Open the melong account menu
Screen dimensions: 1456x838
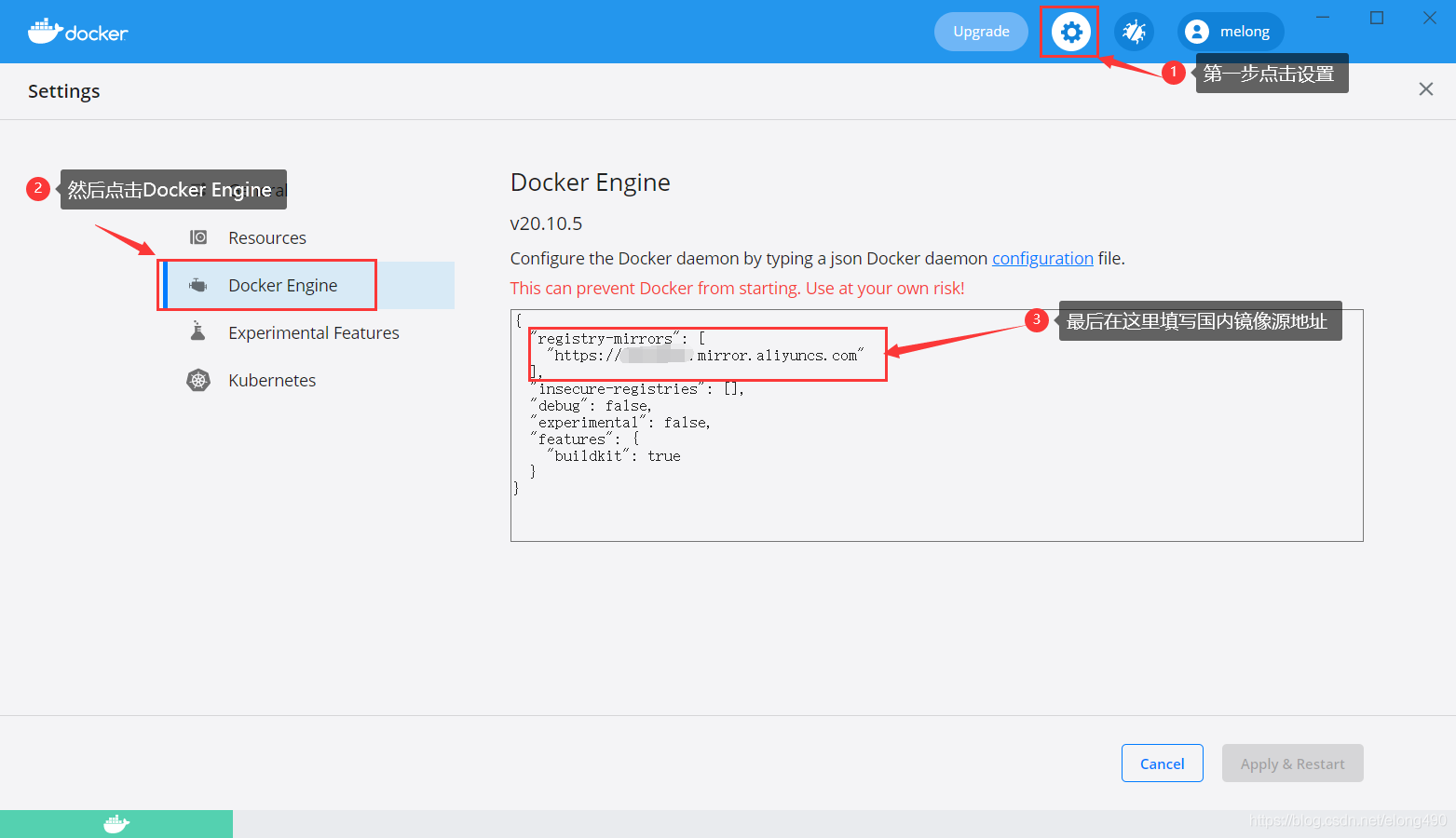pyautogui.click(x=1231, y=32)
